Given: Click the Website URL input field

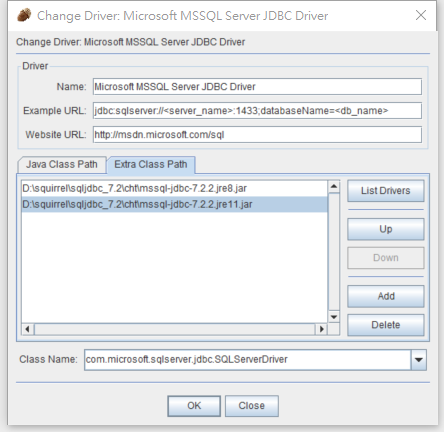Looking at the screenshot, I should (257, 135).
